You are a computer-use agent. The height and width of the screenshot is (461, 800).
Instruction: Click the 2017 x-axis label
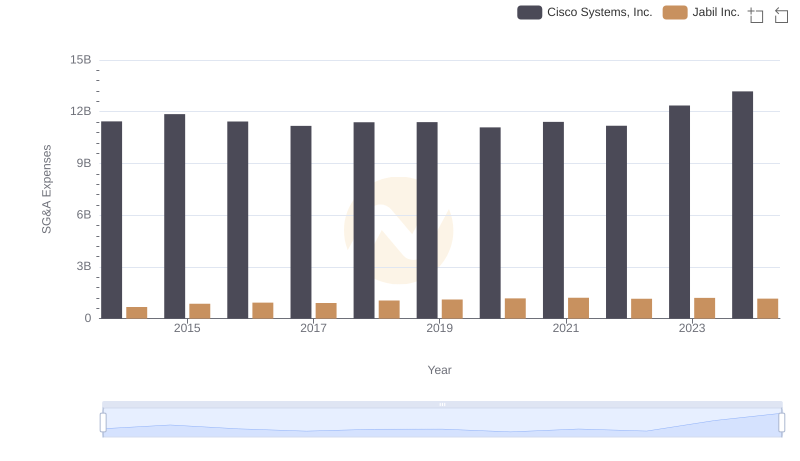coord(313,328)
